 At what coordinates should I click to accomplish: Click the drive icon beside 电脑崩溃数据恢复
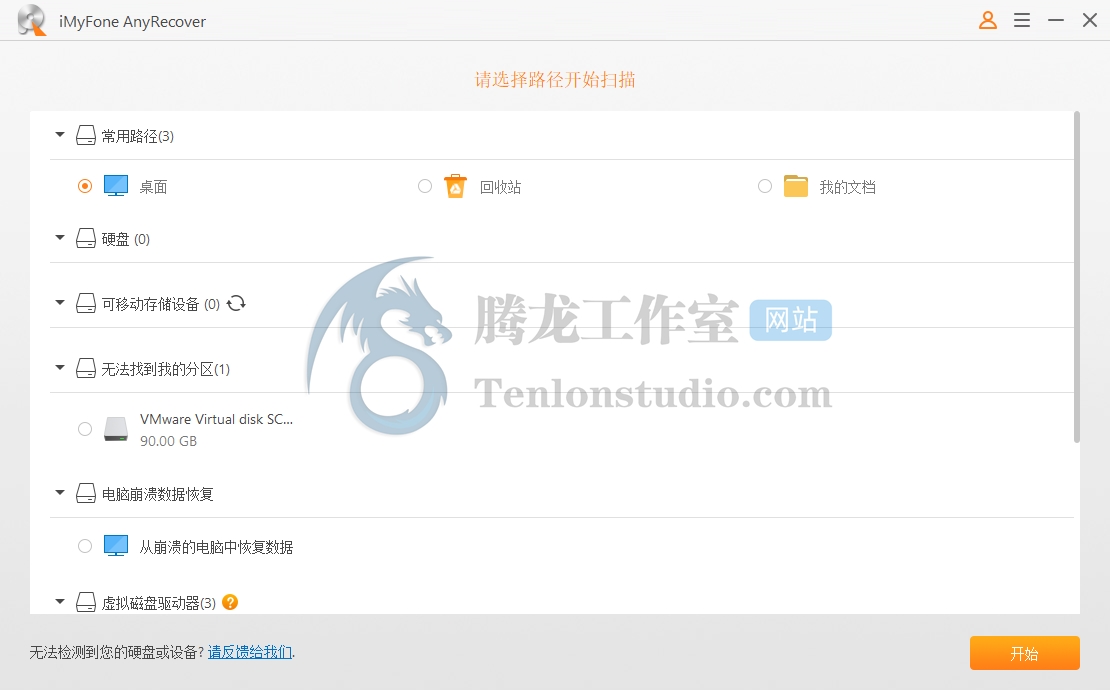[x=86, y=493]
